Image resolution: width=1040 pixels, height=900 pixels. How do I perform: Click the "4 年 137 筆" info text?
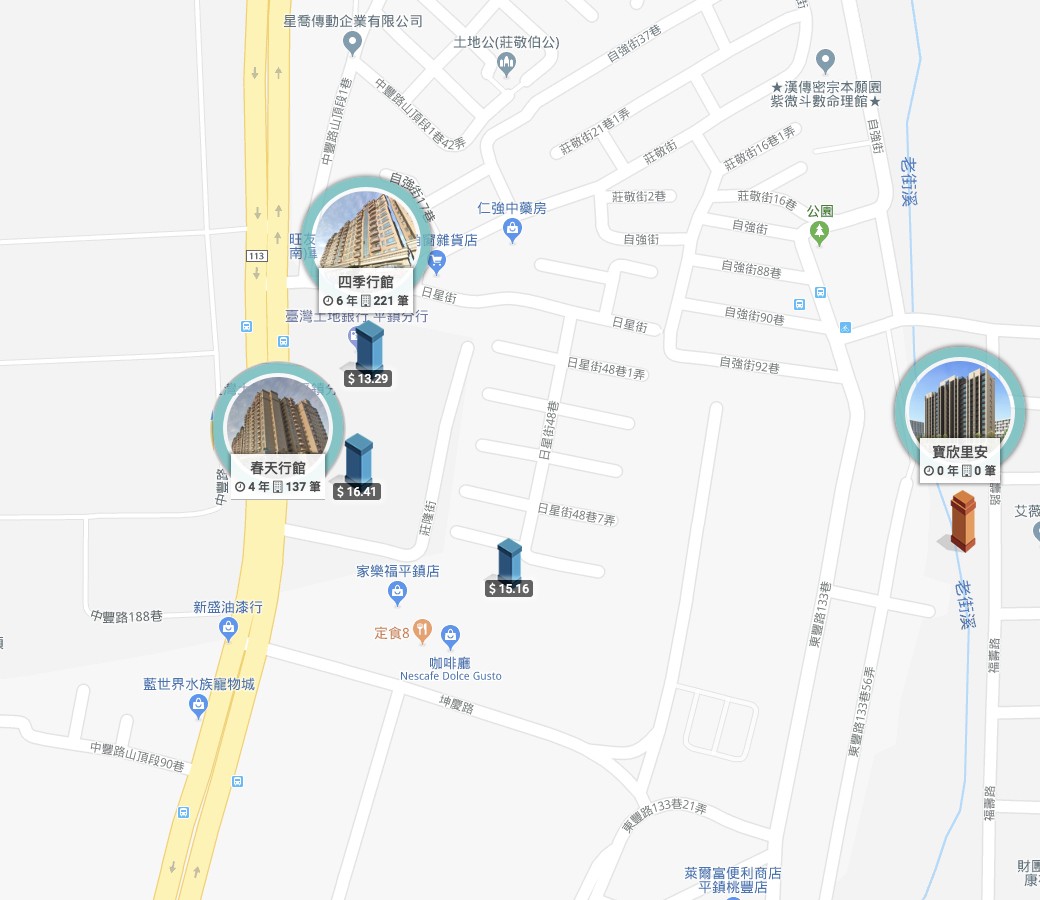click(x=278, y=487)
